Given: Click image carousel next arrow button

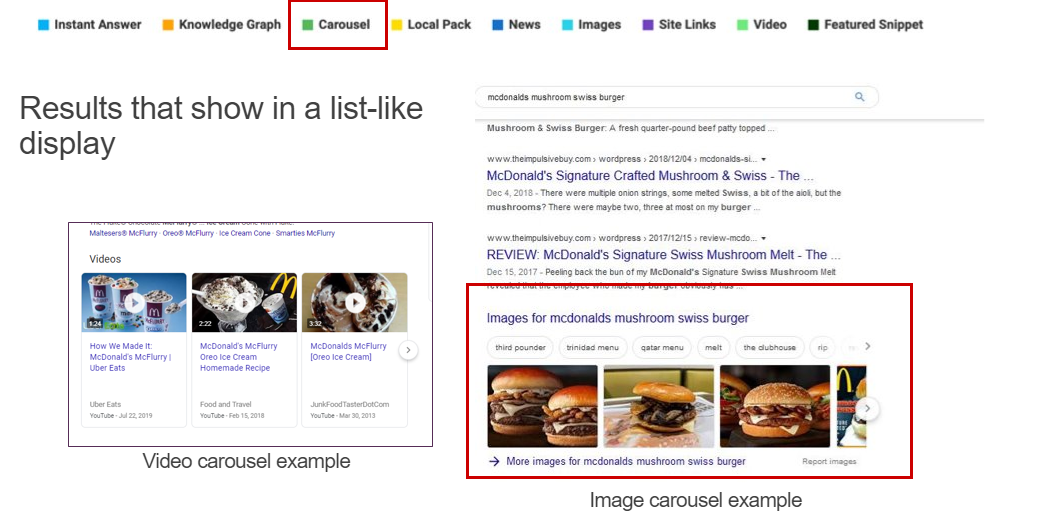Looking at the screenshot, I should 867,408.
